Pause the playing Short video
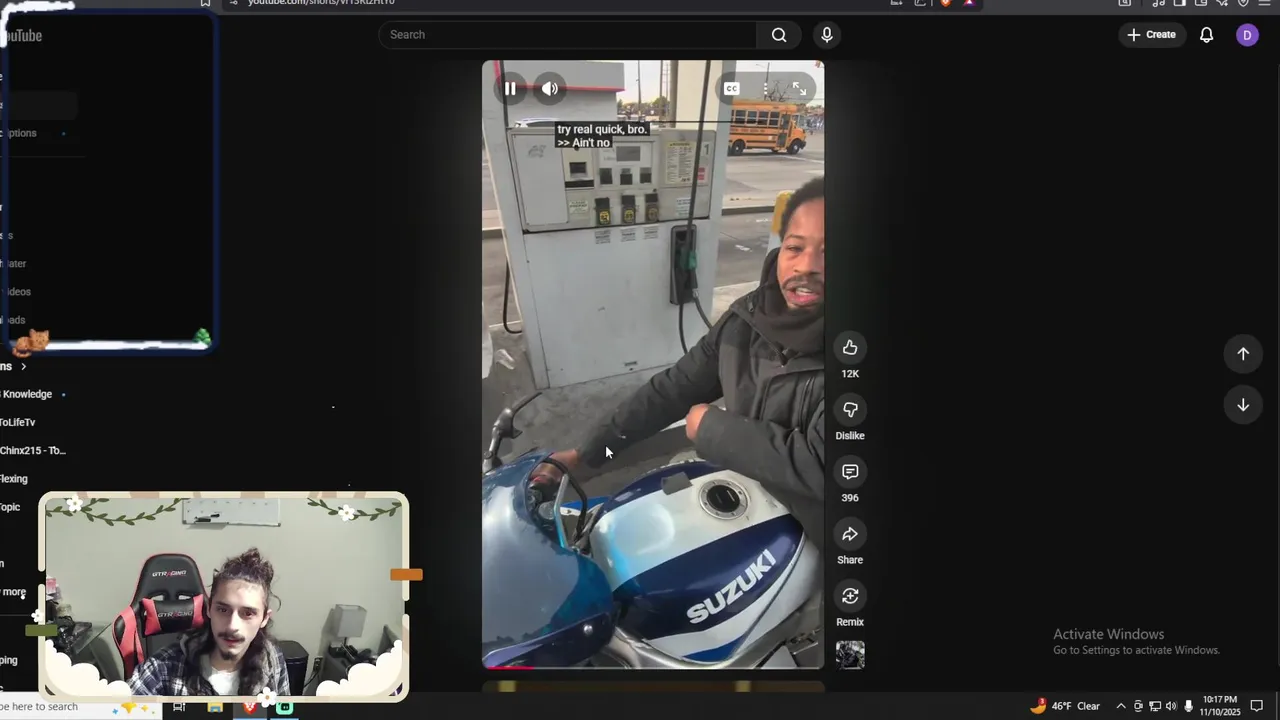1280x720 pixels. coord(510,89)
